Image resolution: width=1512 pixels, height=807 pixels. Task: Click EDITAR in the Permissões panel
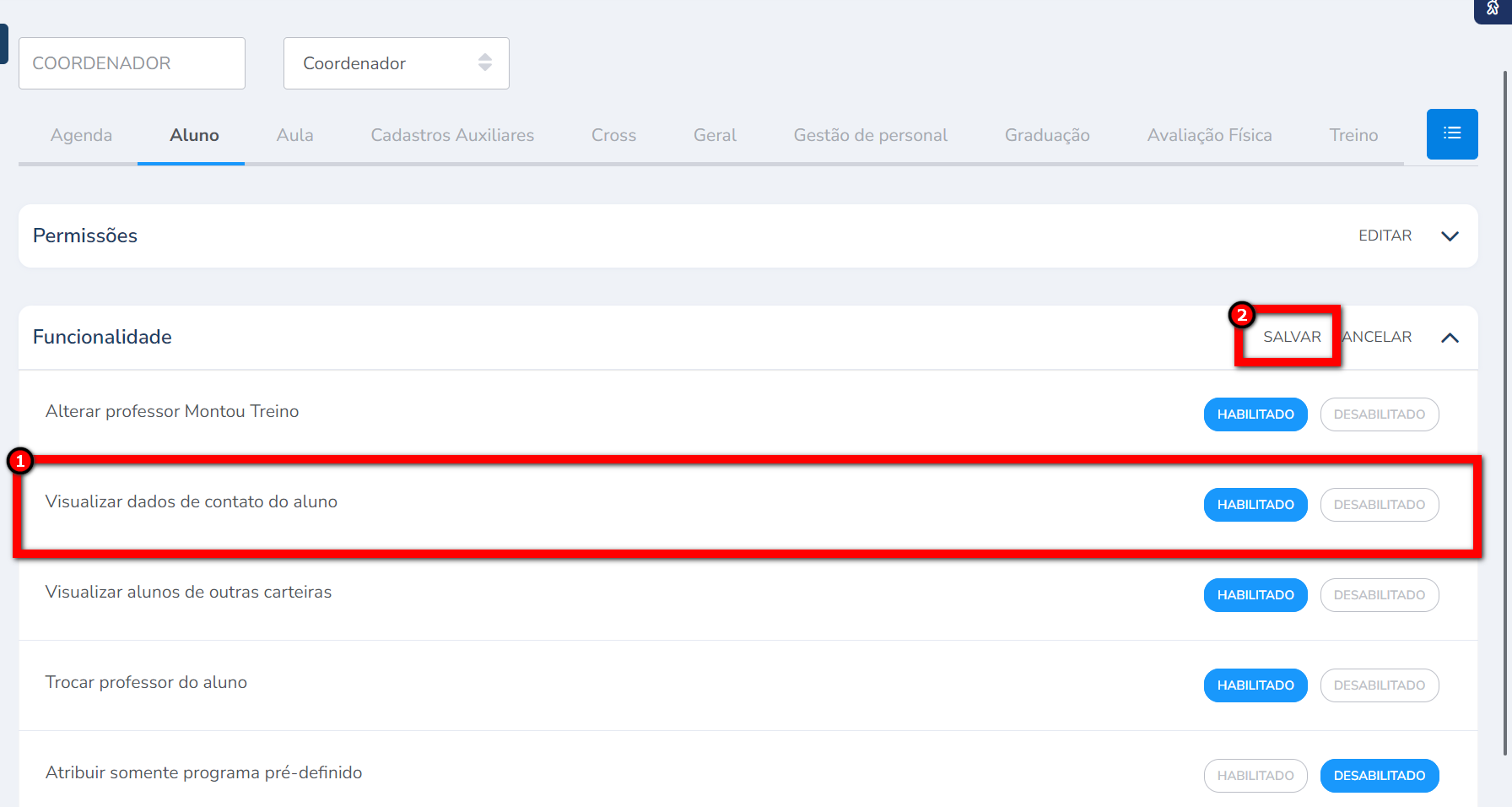[x=1385, y=236]
